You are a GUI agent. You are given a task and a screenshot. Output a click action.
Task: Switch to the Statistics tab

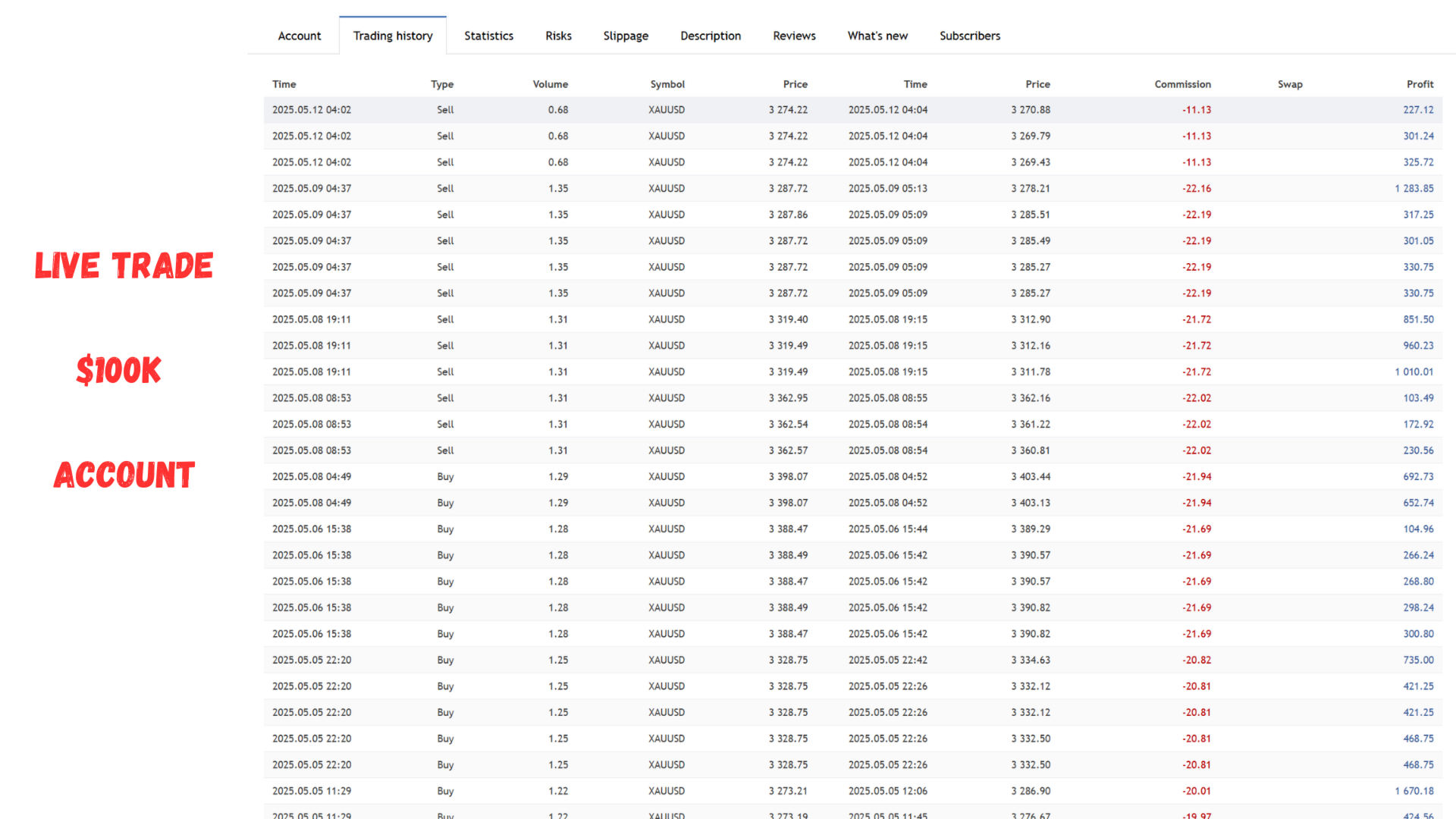(488, 36)
